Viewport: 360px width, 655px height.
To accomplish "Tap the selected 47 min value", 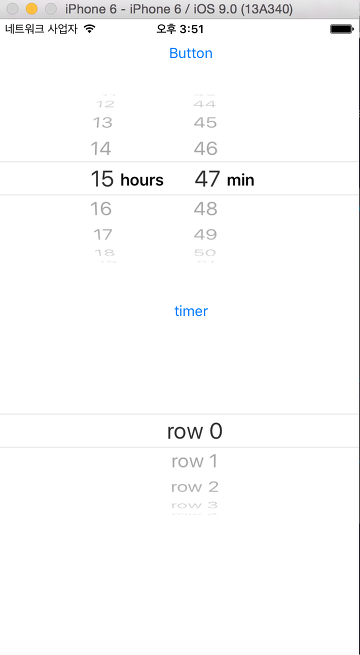I will 224,179.
